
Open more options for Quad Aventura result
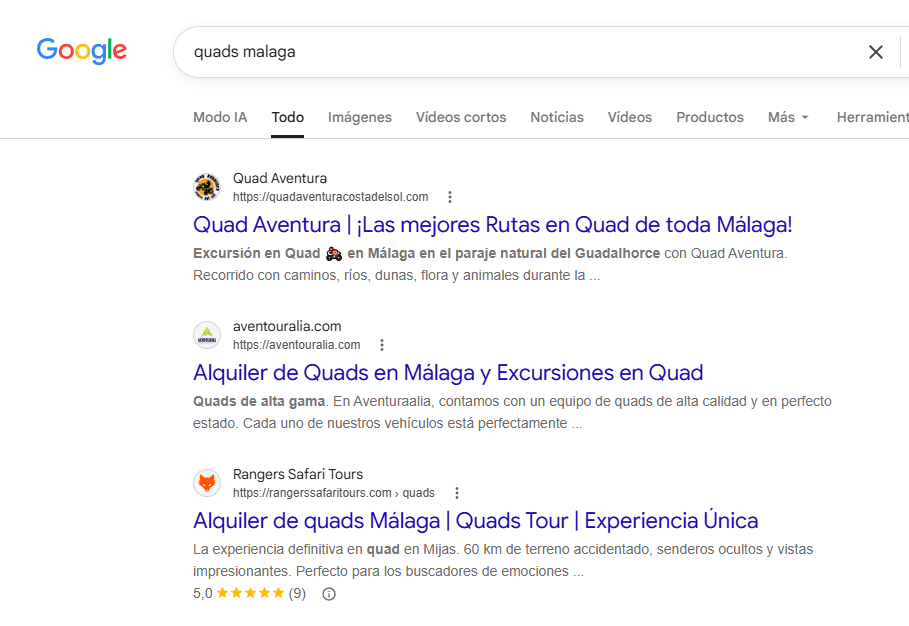[450, 197]
